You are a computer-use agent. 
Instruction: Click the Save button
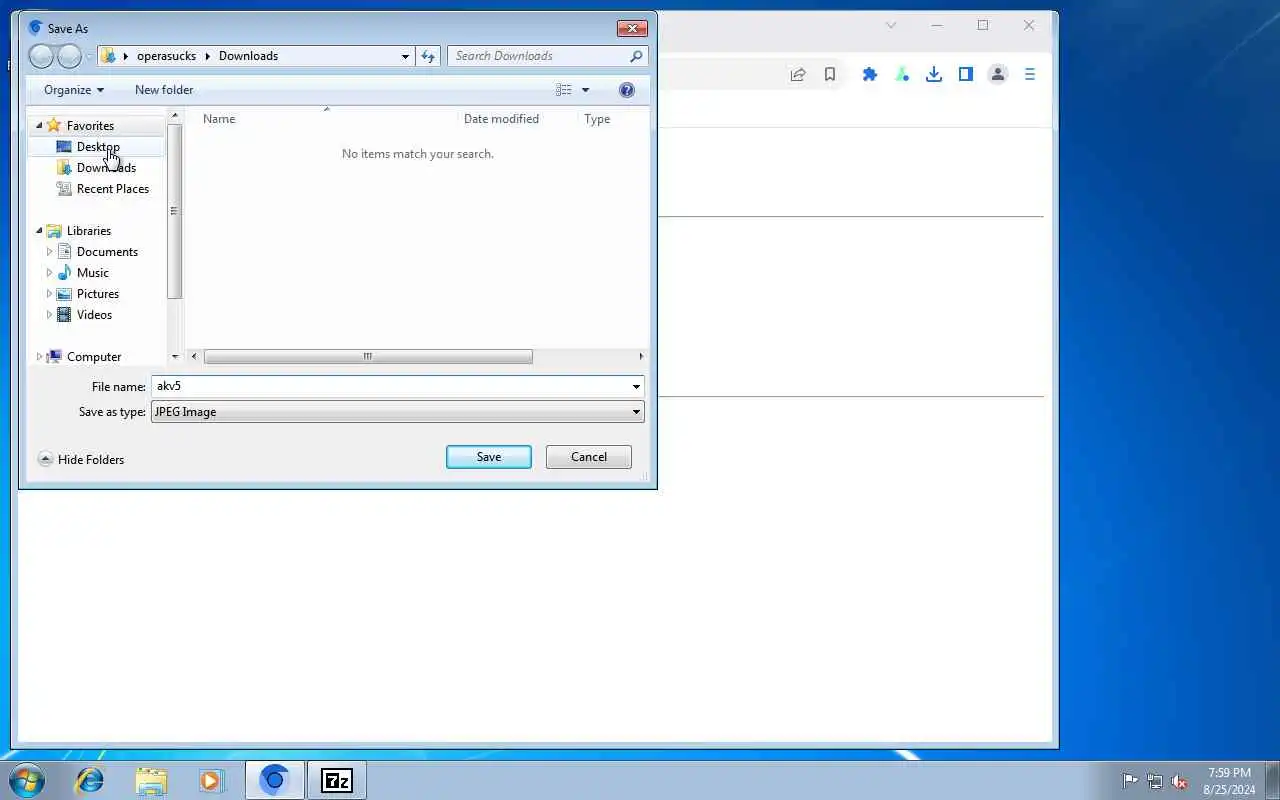point(489,457)
